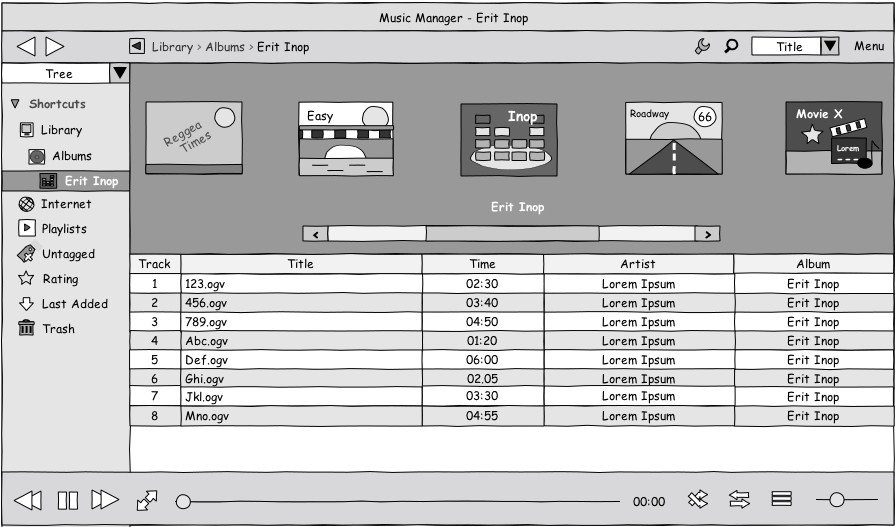Select Library in the sidebar tree
This screenshot has width=896, height=527.
(61, 130)
